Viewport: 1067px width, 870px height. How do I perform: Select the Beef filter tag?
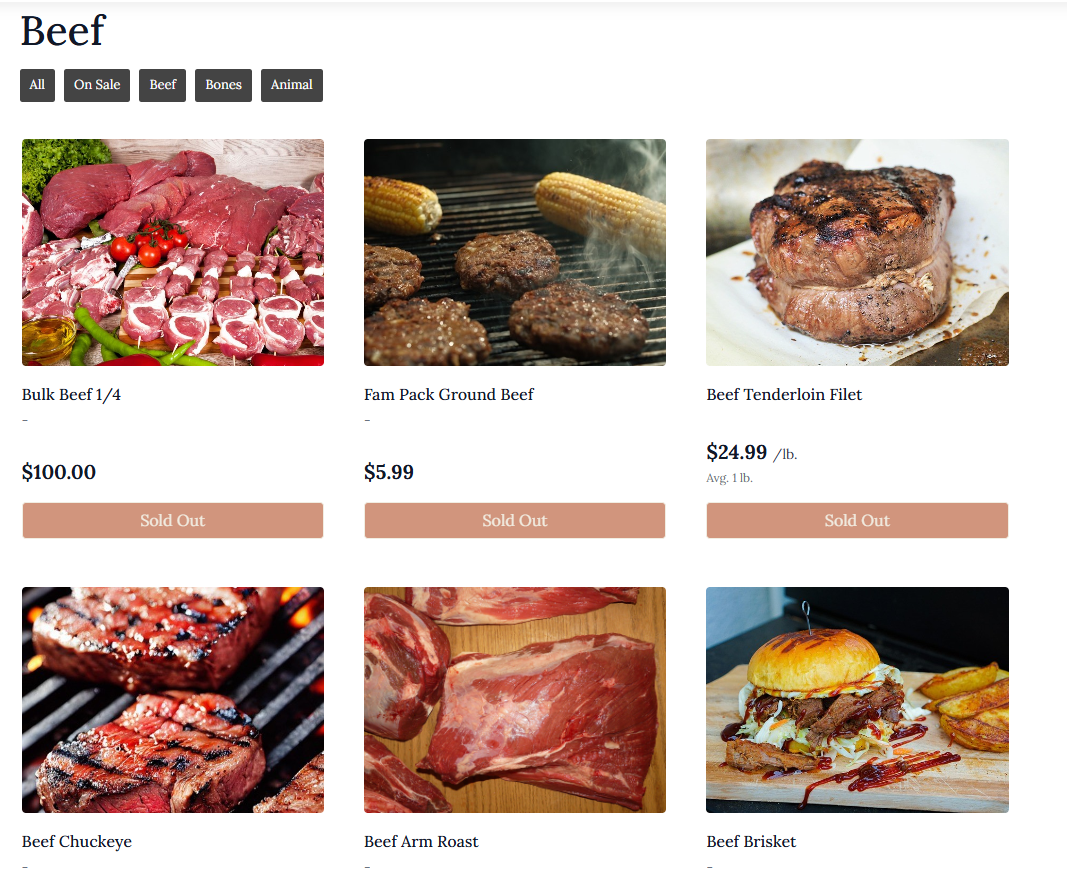[x=163, y=85]
